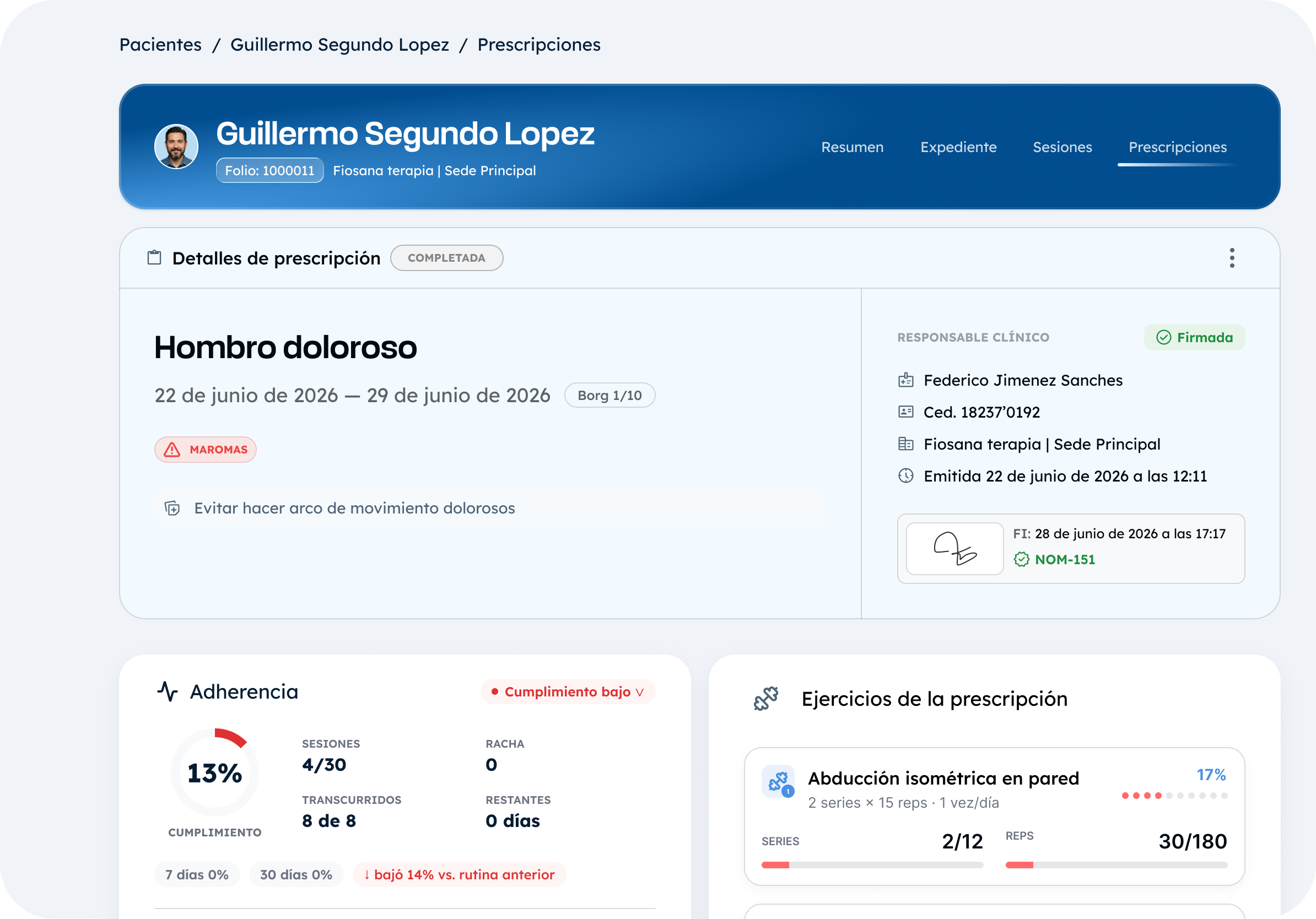Select the Prescripciones tab
The height and width of the screenshot is (919, 1316).
click(1177, 147)
